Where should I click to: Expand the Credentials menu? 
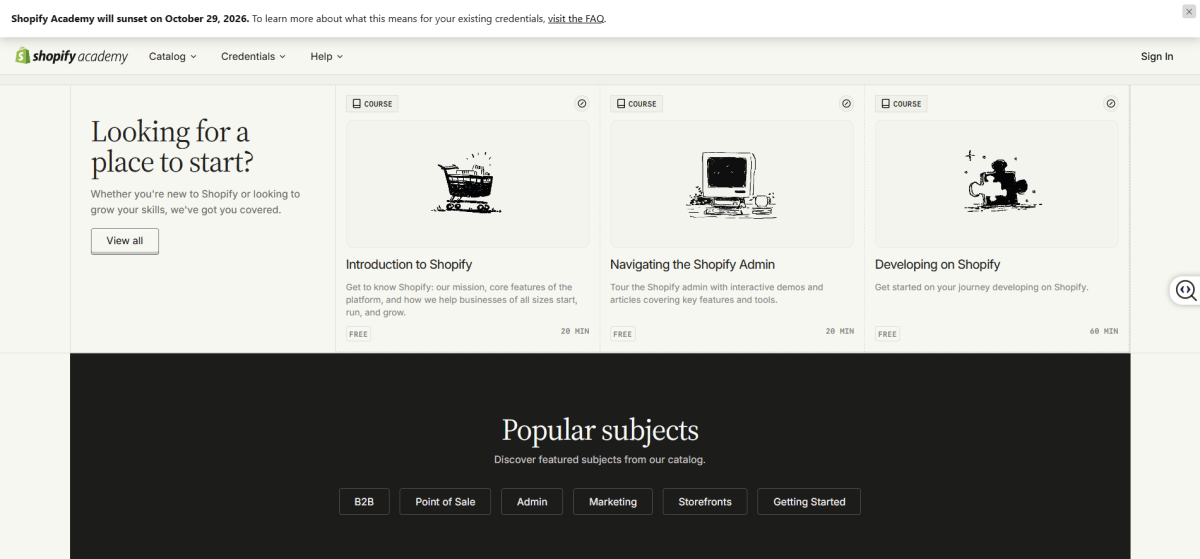[253, 56]
